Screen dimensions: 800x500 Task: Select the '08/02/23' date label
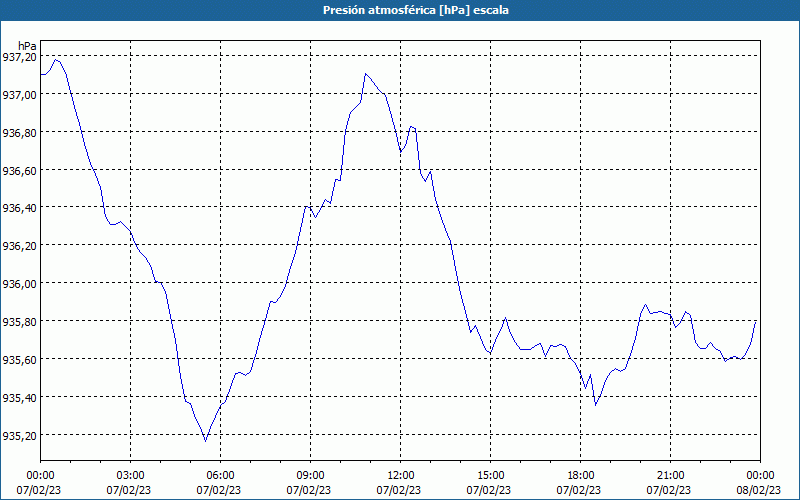(x=760, y=490)
